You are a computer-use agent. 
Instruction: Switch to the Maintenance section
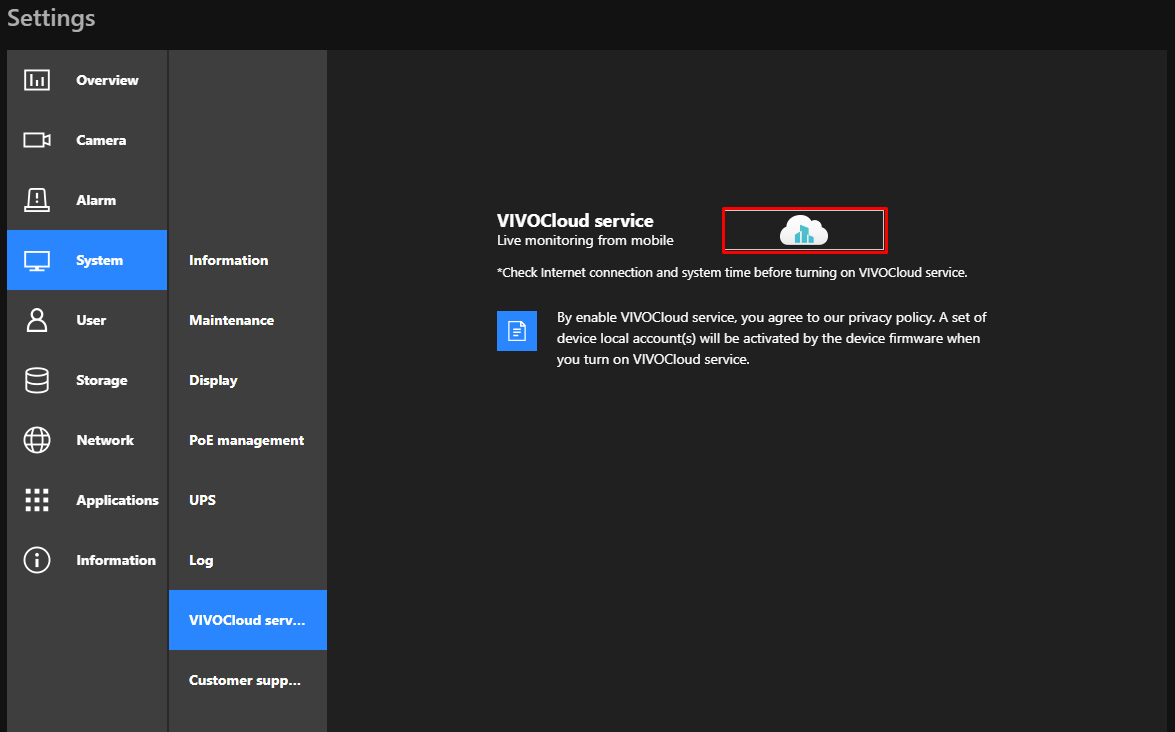pyautogui.click(x=231, y=320)
